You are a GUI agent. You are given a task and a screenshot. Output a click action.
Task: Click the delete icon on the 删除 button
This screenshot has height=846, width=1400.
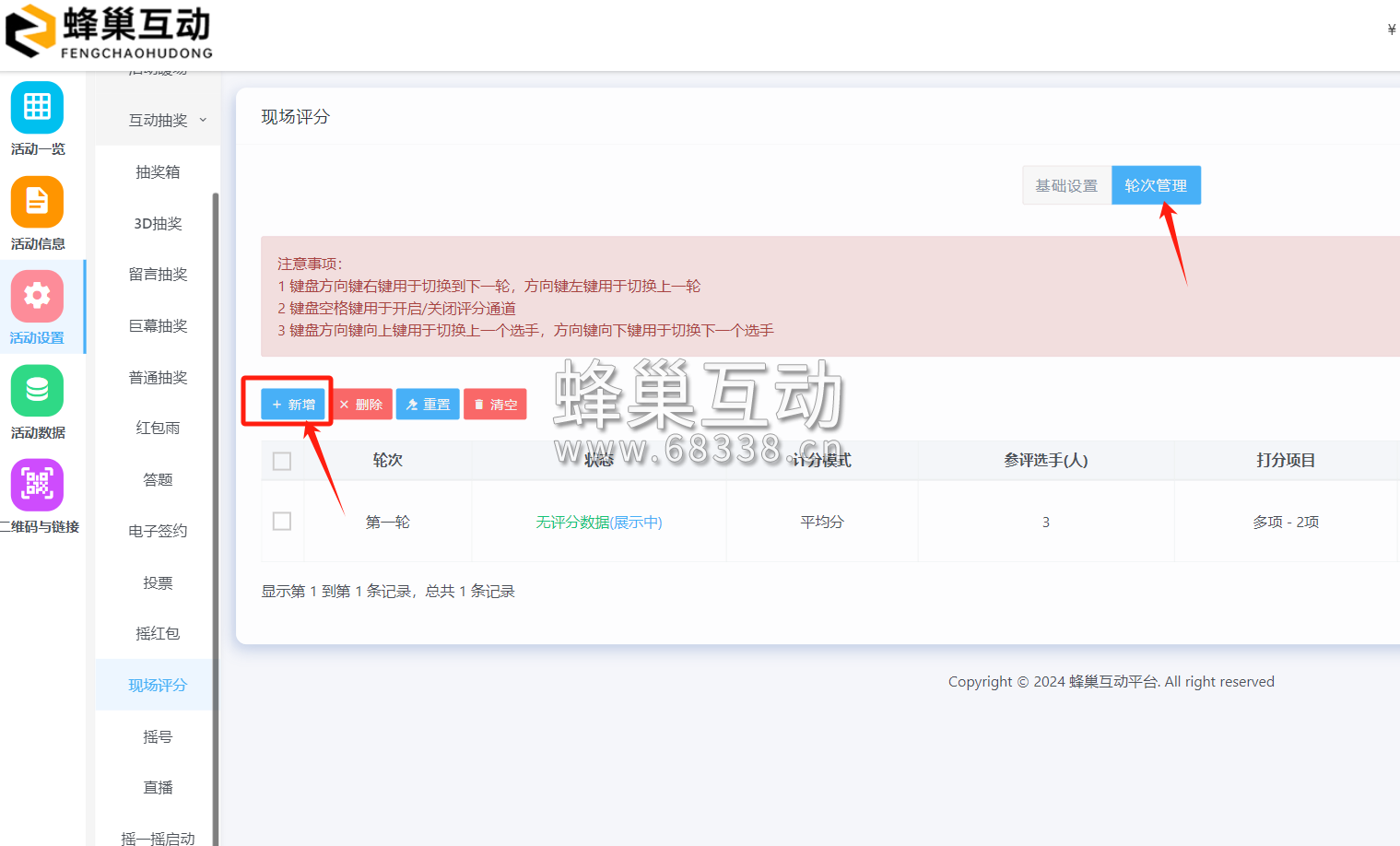pos(345,404)
